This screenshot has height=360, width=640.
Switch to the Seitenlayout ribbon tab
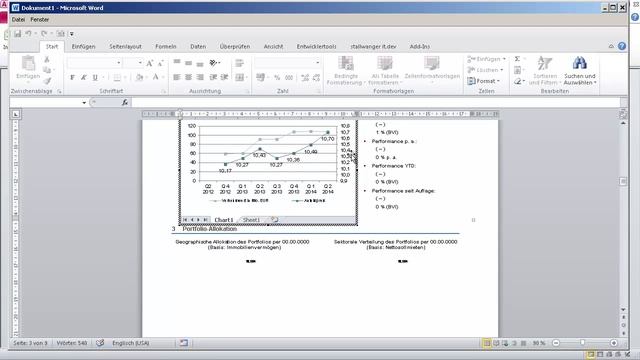coord(125,47)
